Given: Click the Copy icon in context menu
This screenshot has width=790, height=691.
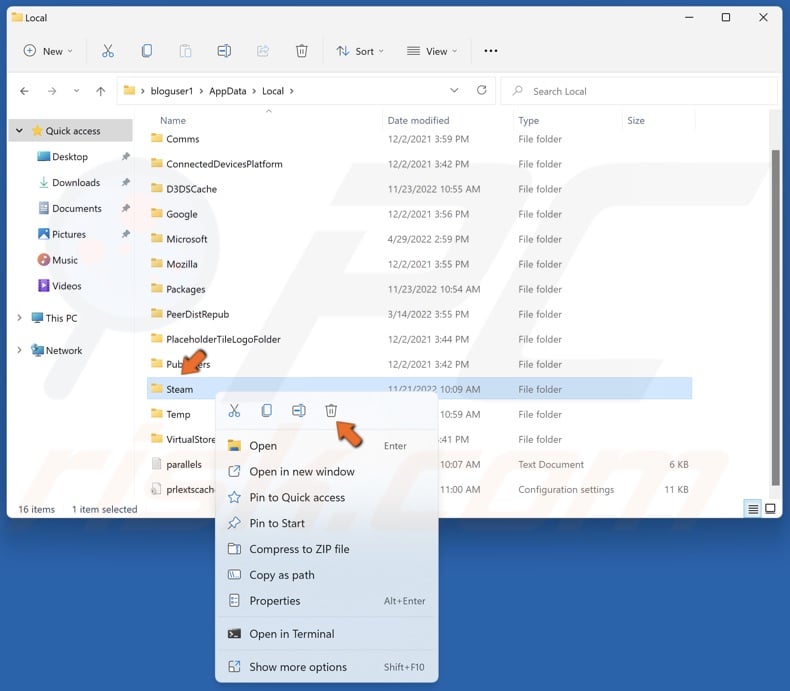Looking at the screenshot, I should [x=266, y=411].
